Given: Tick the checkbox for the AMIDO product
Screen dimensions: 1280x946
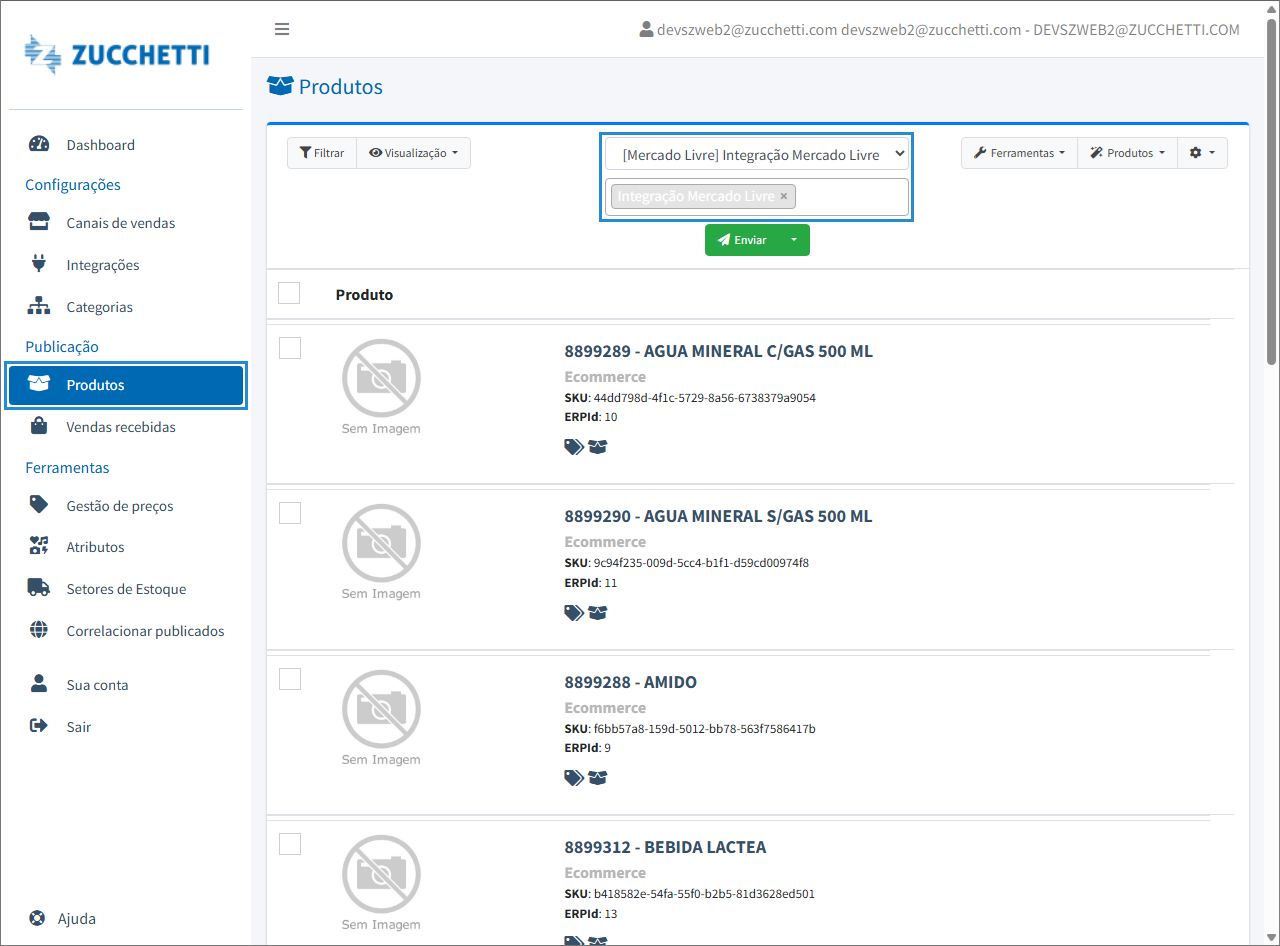Looking at the screenshot, I should [x=289, y=679].
